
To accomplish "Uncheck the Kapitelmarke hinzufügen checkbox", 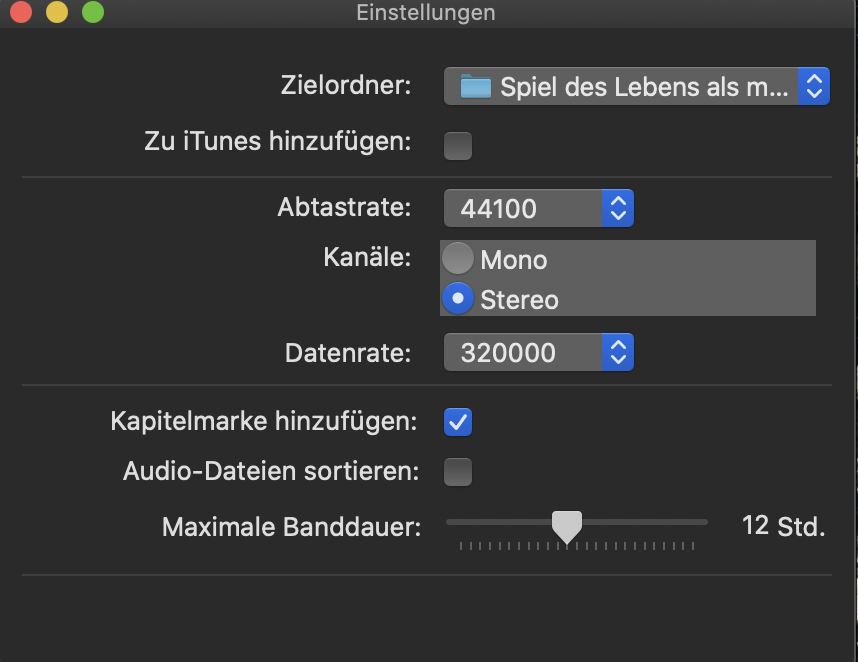I will pyautogui.click(x=458, y=422).
